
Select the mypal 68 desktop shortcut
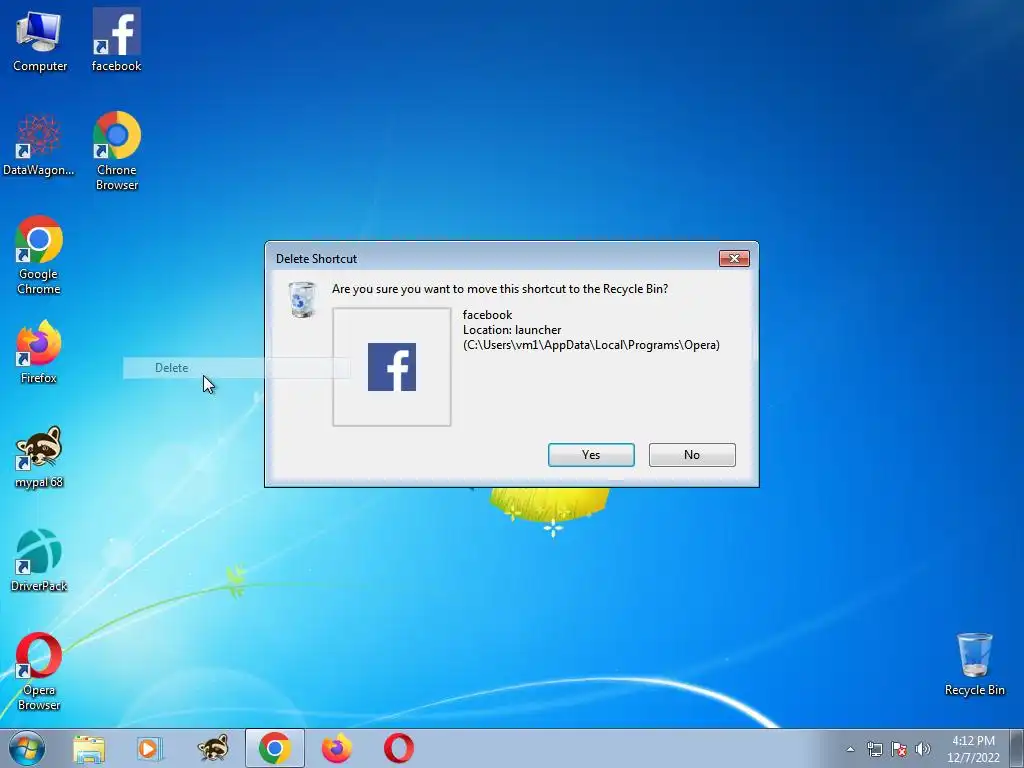point(39,457)
